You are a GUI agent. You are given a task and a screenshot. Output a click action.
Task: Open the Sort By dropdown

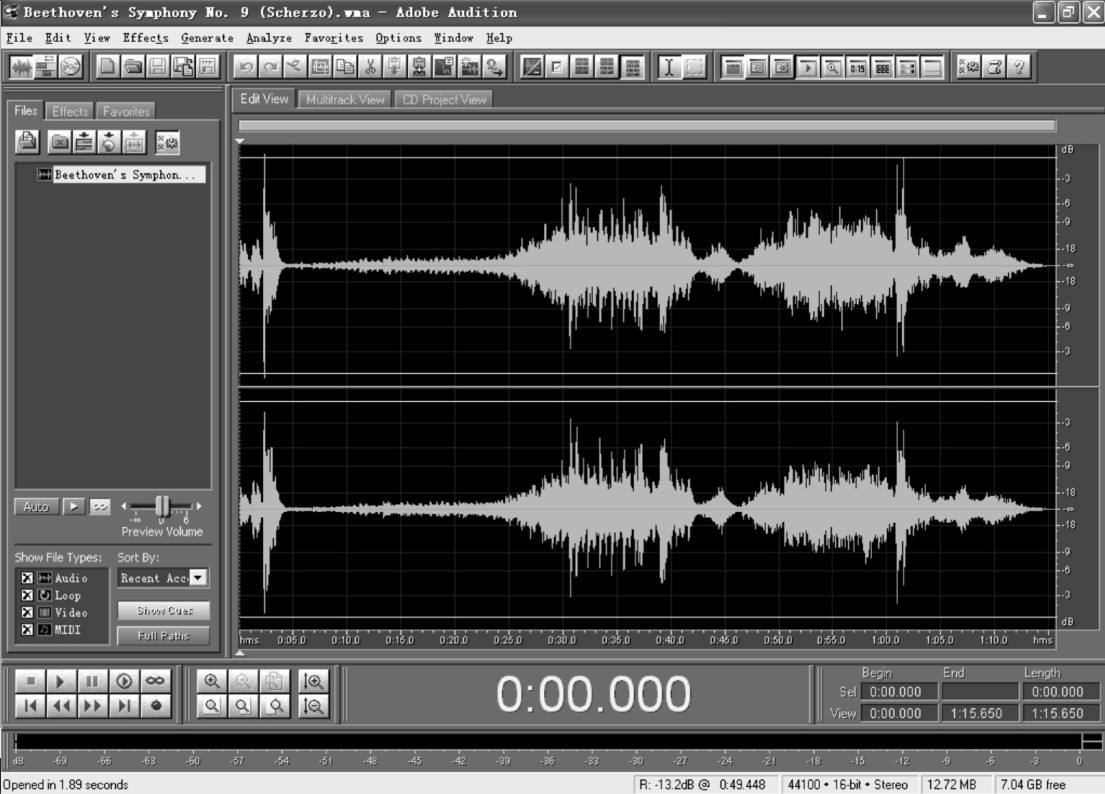199,578
